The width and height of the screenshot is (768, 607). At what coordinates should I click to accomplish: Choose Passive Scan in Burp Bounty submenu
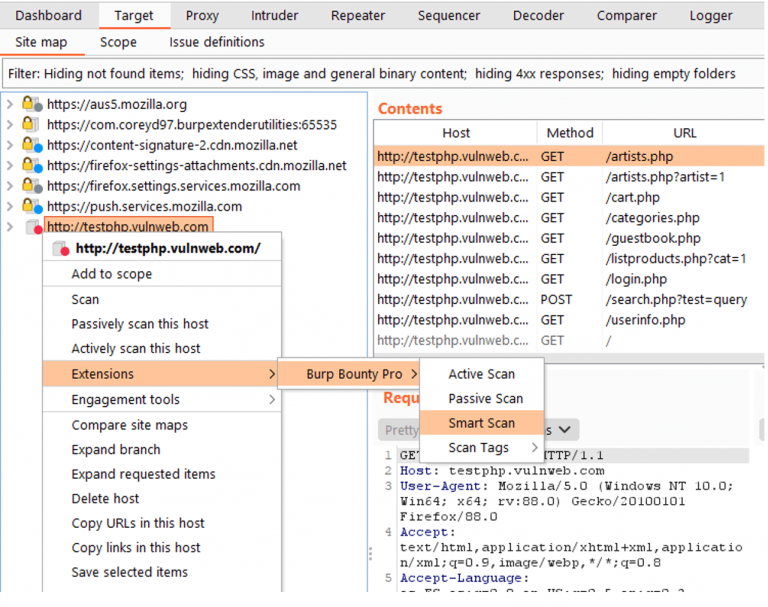coord(482,398)
